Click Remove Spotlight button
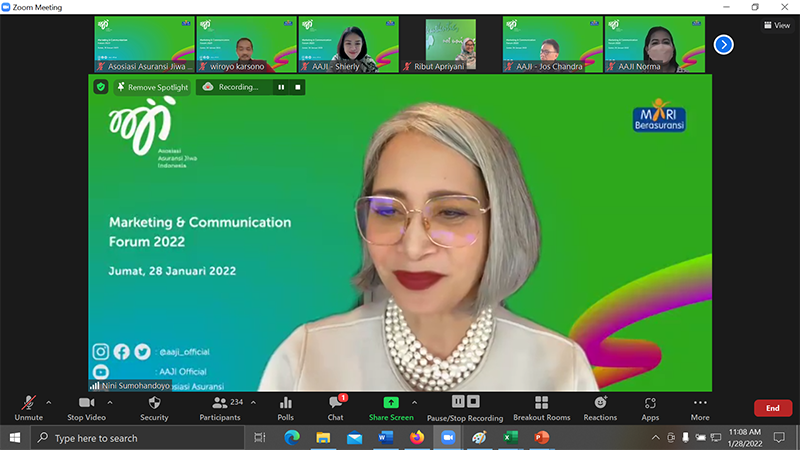The height and width of the screenshot is (450, 800). [153, 87]
